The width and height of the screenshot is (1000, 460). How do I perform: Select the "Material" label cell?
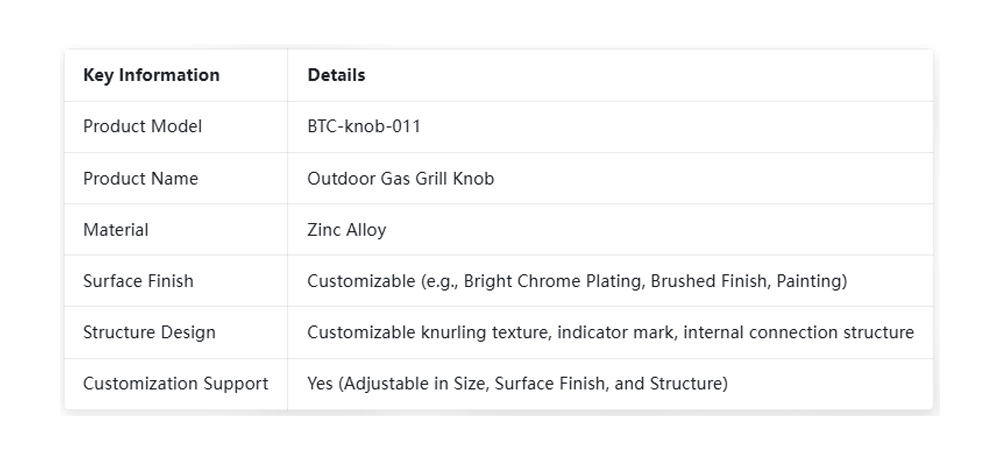(x=115, y=230)
